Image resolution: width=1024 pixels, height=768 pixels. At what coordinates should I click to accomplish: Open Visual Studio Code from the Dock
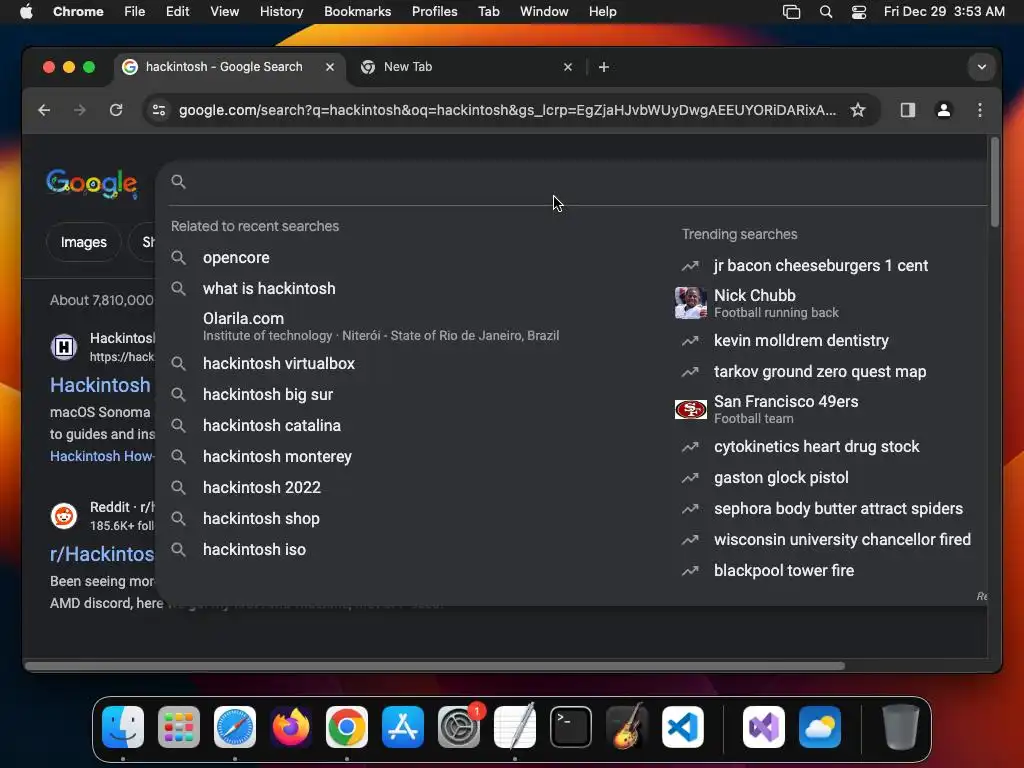(x=682, y=727)
